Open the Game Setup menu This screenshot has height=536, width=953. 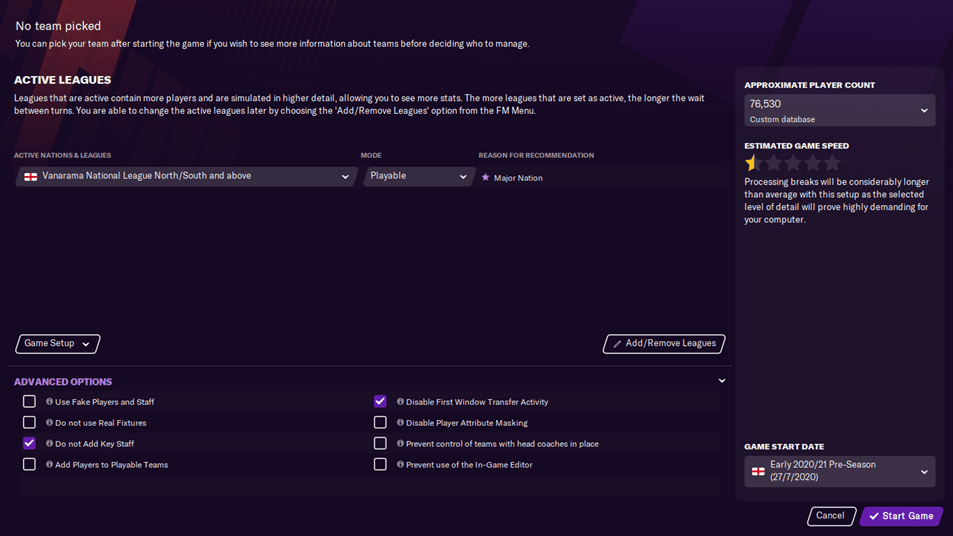click(x=58, y=344)
